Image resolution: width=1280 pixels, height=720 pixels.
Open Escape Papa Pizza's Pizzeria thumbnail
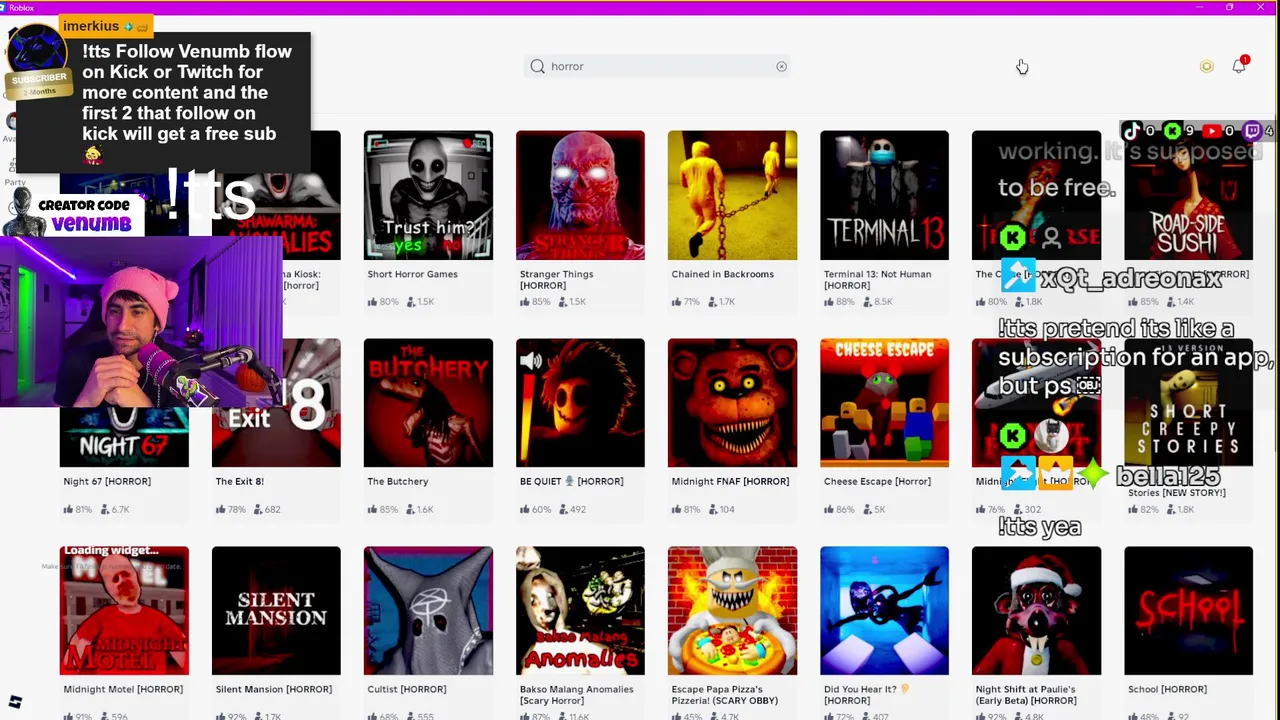tap(732, 611)
